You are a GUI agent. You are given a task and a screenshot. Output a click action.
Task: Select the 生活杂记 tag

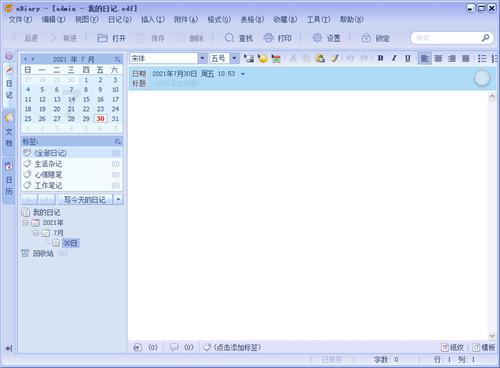pos(72,164)
